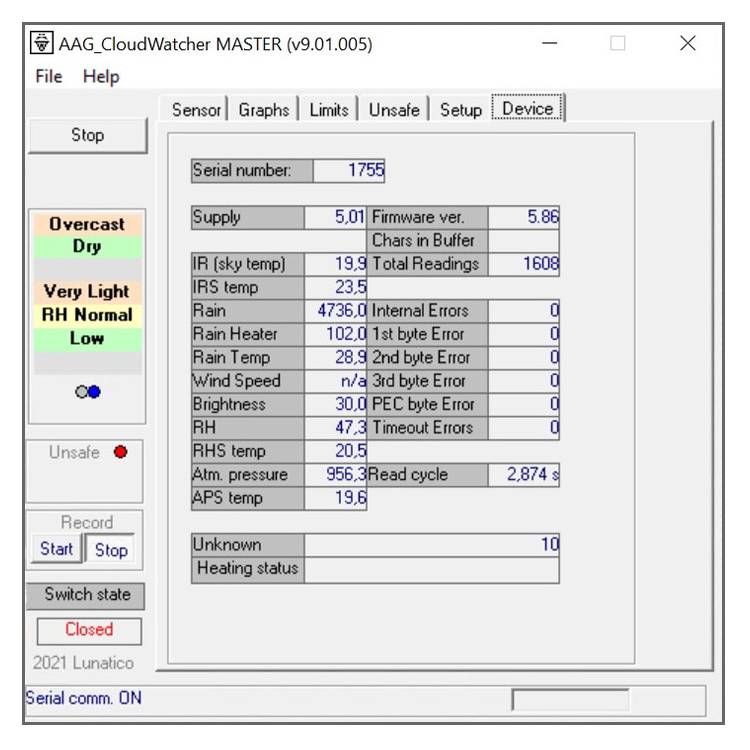Select the Device tab
Screen dimensions: 750x750
click(528, 109)
